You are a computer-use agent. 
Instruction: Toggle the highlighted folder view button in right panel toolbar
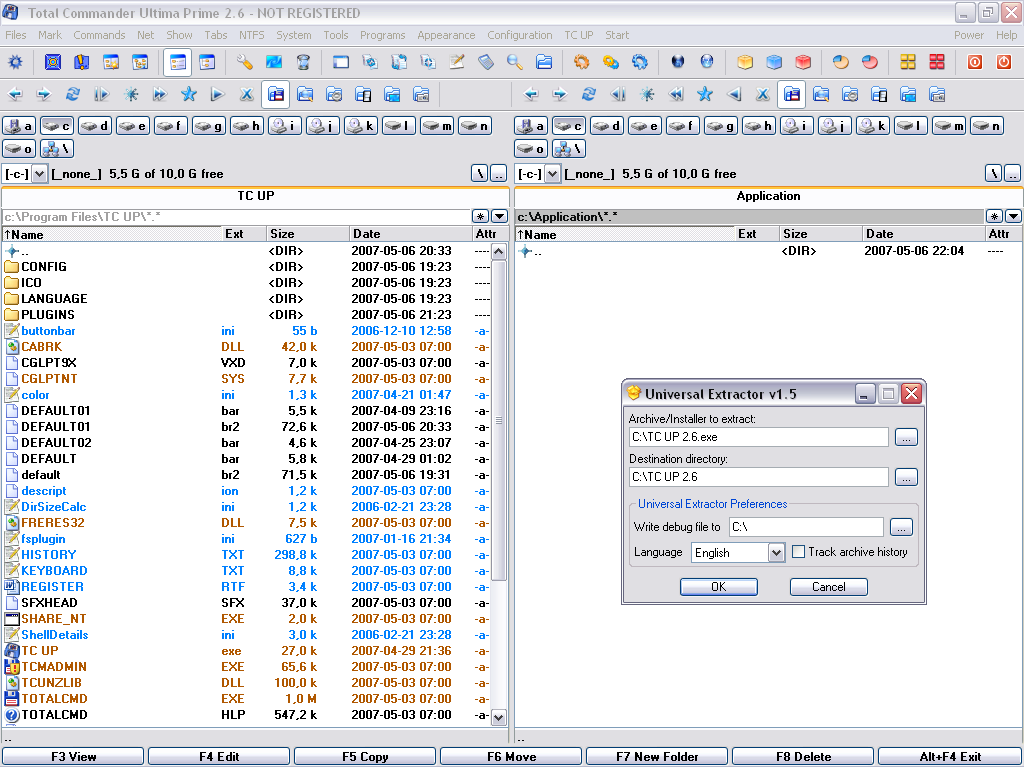coord(792,95)
